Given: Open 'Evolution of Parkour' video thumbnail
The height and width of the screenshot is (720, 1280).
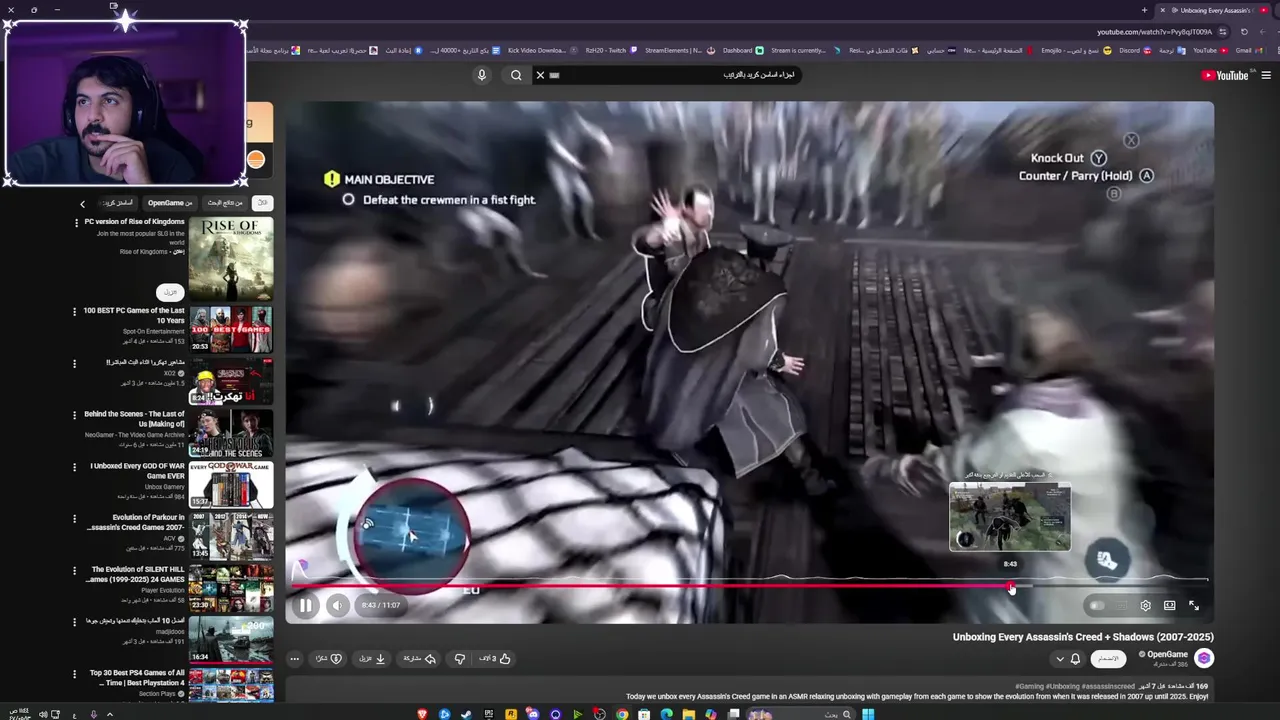Looking at the screenshot, I should coord(231,536).
